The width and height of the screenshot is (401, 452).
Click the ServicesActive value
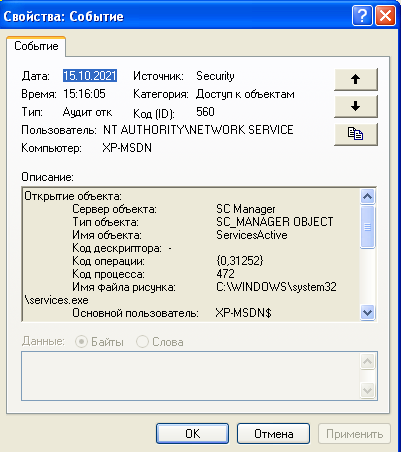(252, 235)
